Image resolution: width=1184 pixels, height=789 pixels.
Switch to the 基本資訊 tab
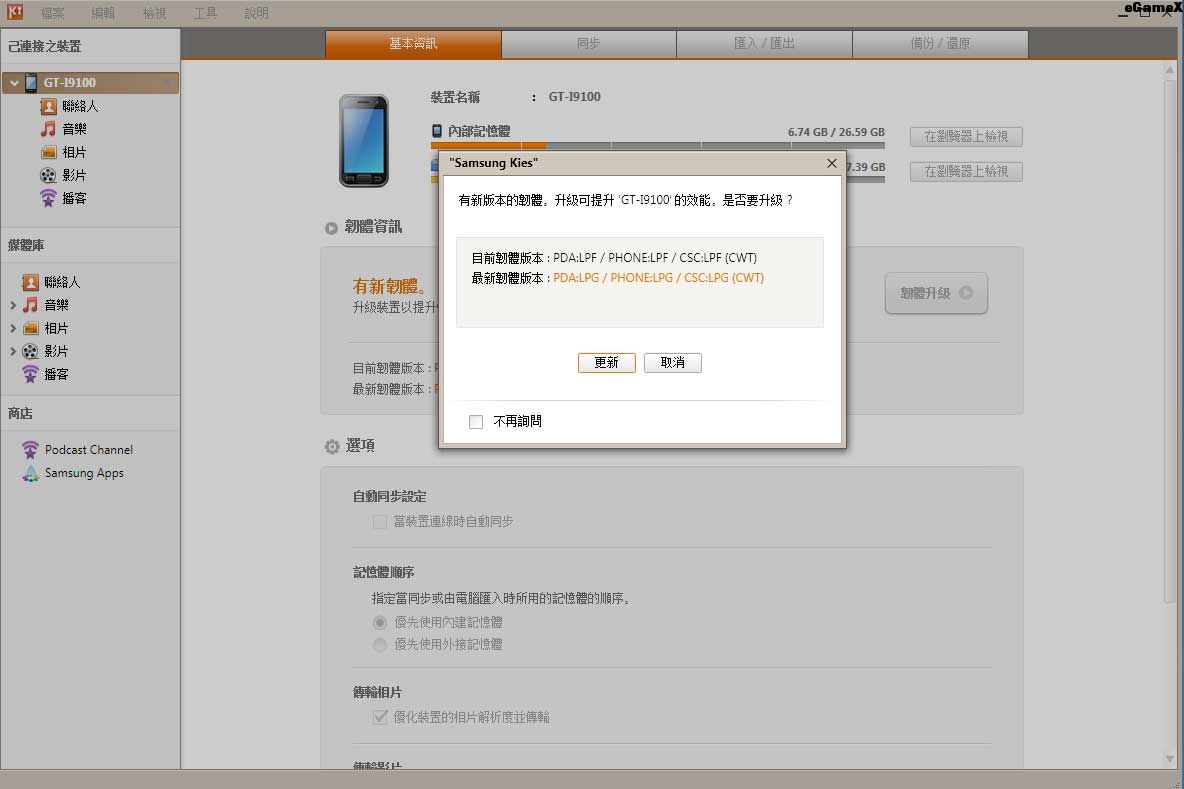[x=413, y=44]
